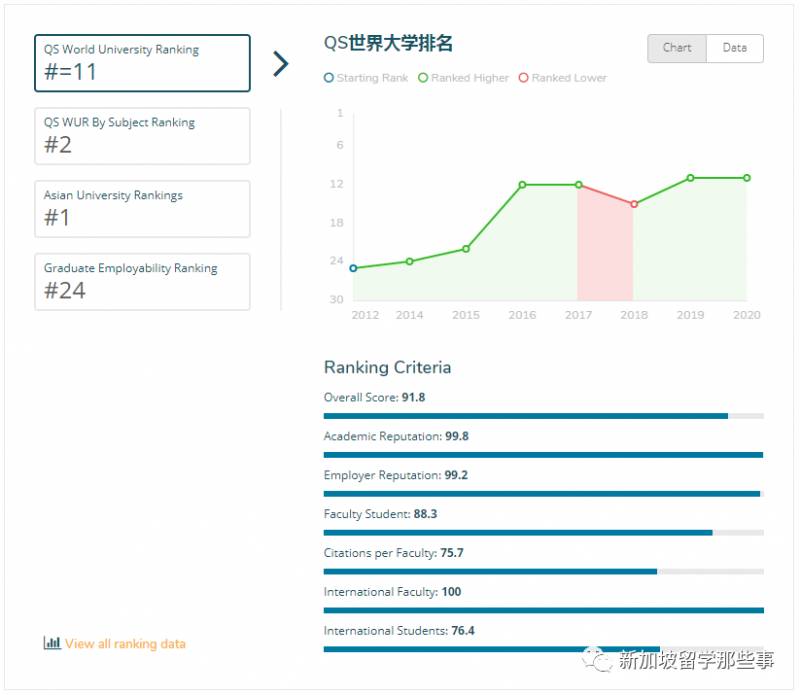The width and height of the screenshot is (800, 695).
Task: Switch to the Chart tab
Action: 677,48
